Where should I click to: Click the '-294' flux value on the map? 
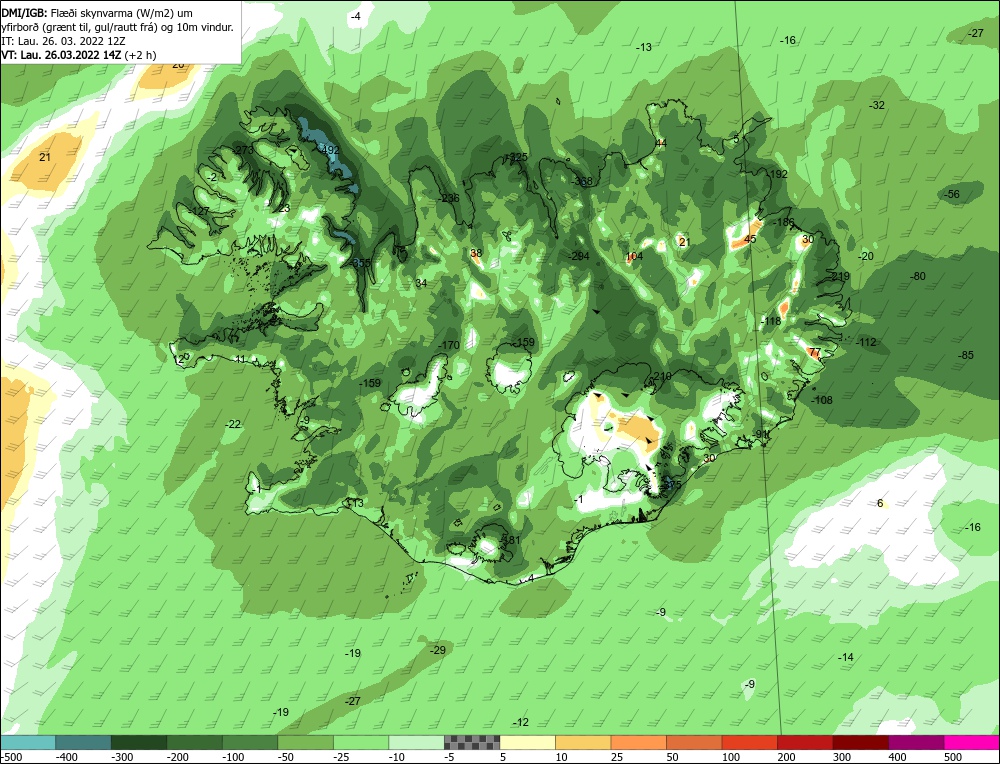click(x=579, y=256)
